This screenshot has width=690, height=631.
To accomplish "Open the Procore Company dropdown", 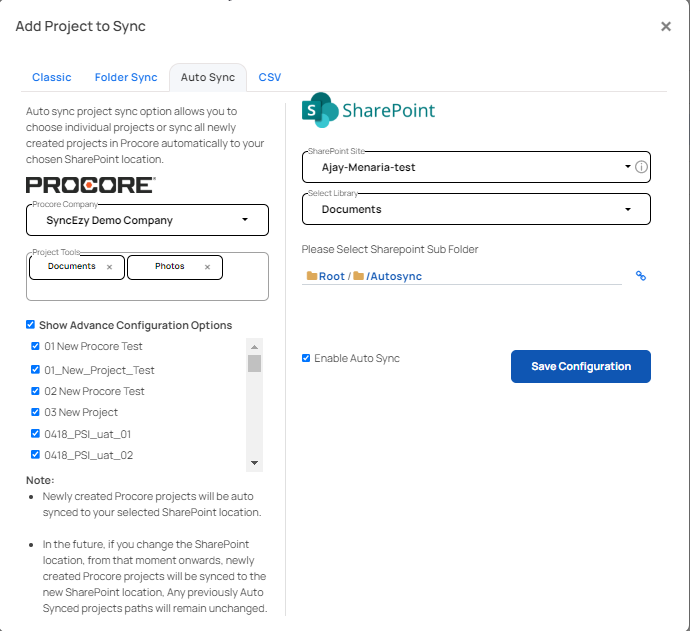I will coord(147,220).
